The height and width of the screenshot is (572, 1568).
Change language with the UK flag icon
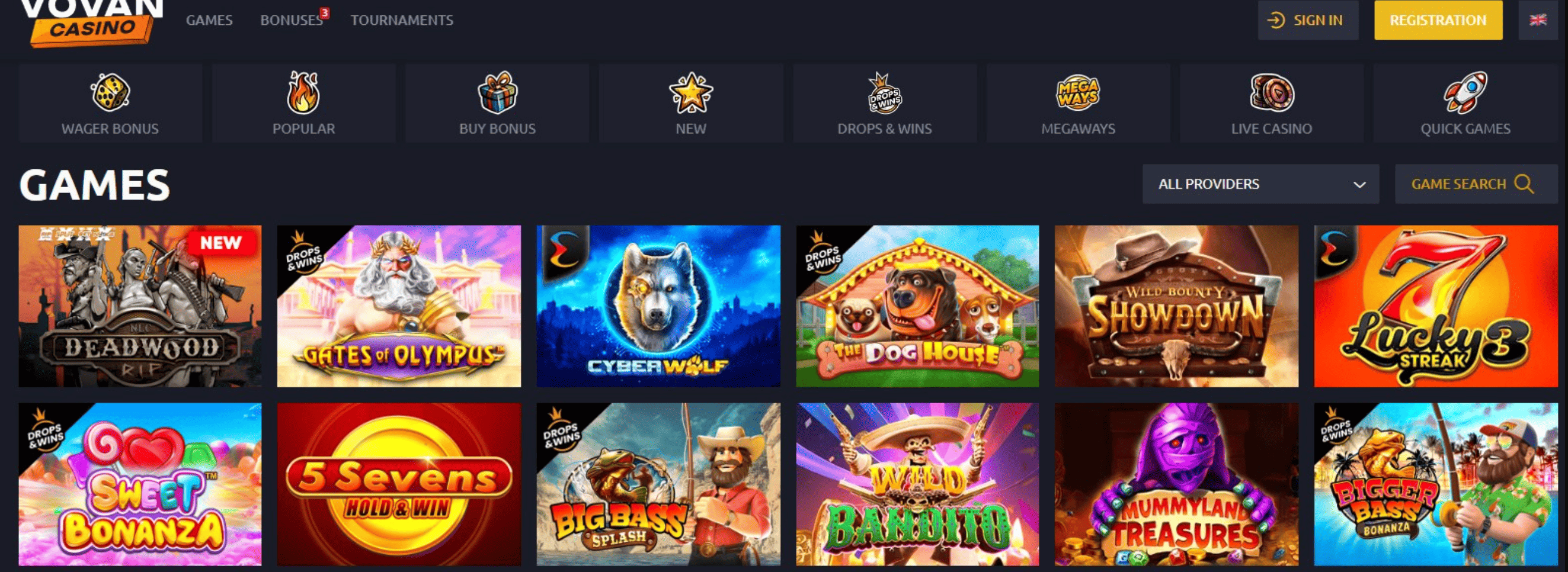click(1538, 20)
